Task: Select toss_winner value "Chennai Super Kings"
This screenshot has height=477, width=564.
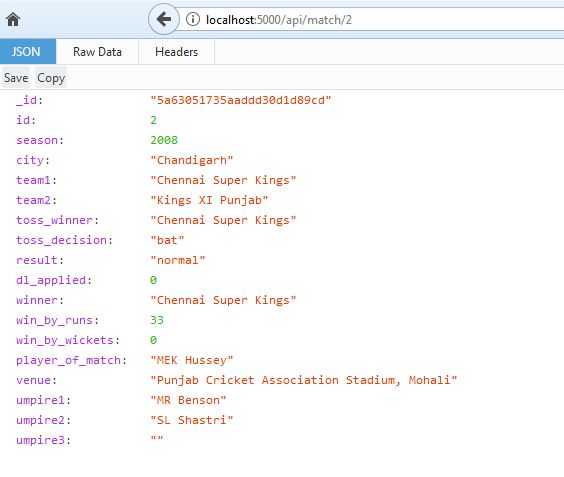Action: (x=223, y=220)
